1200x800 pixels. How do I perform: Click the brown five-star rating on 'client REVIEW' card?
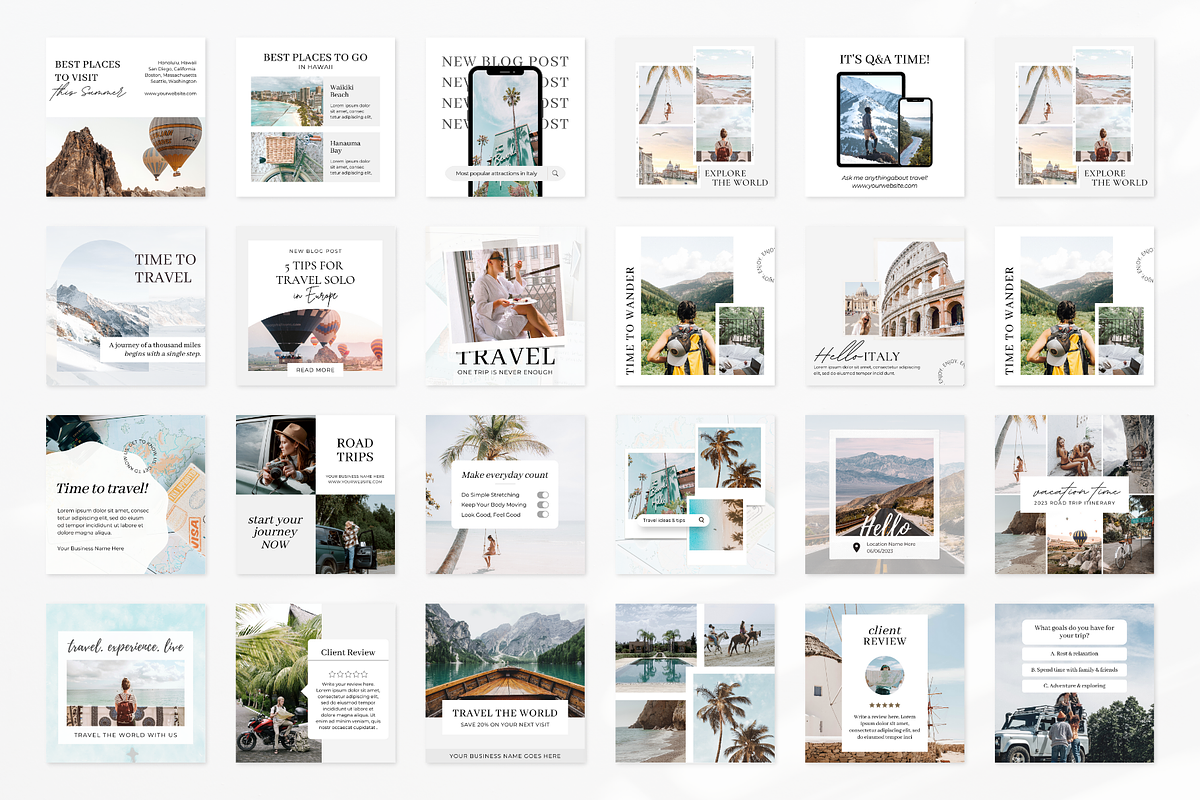coord(884,706)
